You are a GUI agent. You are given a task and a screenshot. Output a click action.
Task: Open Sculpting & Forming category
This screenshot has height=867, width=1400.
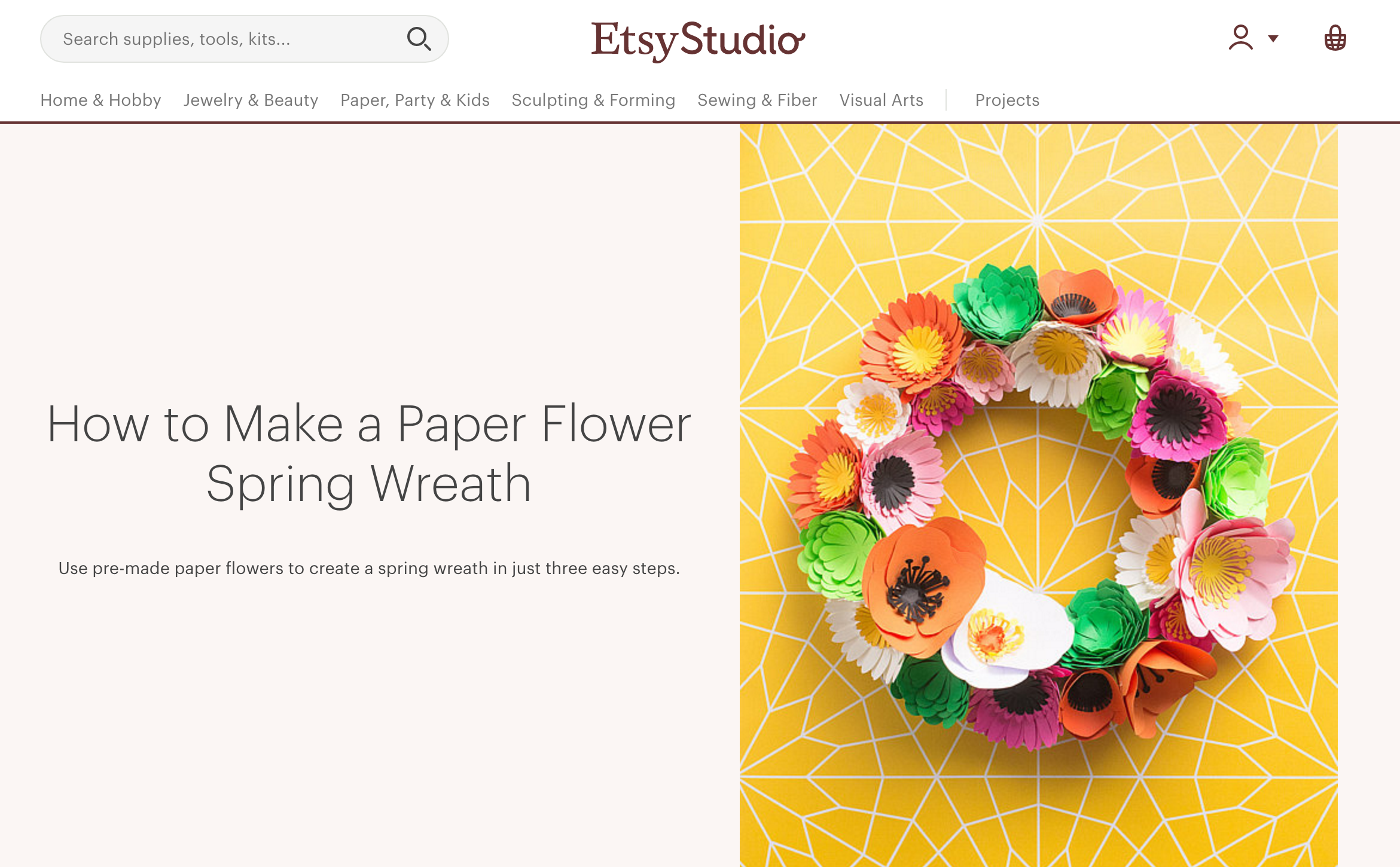point(593,100)
